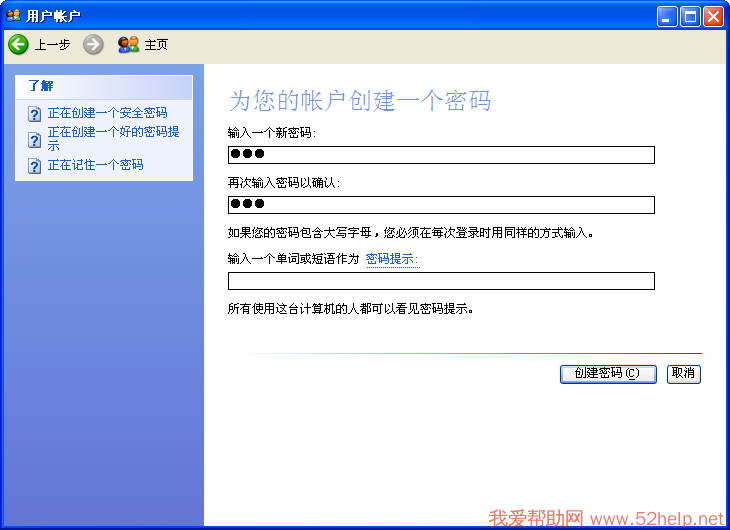Viewport: 730px width, 530px height.
Task: Click the 用户帐户 title bar icon
Action: click(x=13, y=16)
